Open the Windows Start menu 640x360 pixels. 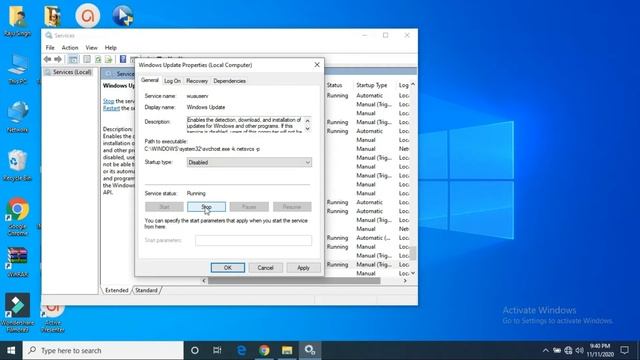click(11, 350)
